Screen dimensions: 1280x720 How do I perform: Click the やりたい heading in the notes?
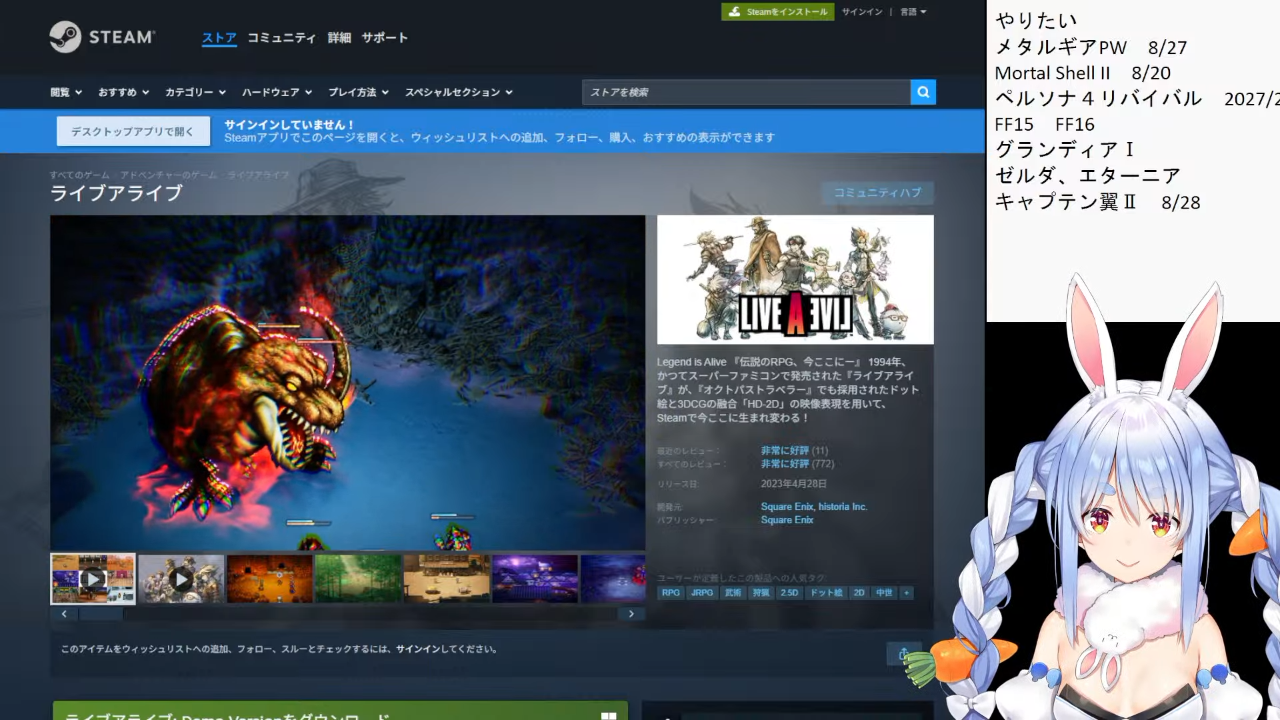pos(1036,21)
